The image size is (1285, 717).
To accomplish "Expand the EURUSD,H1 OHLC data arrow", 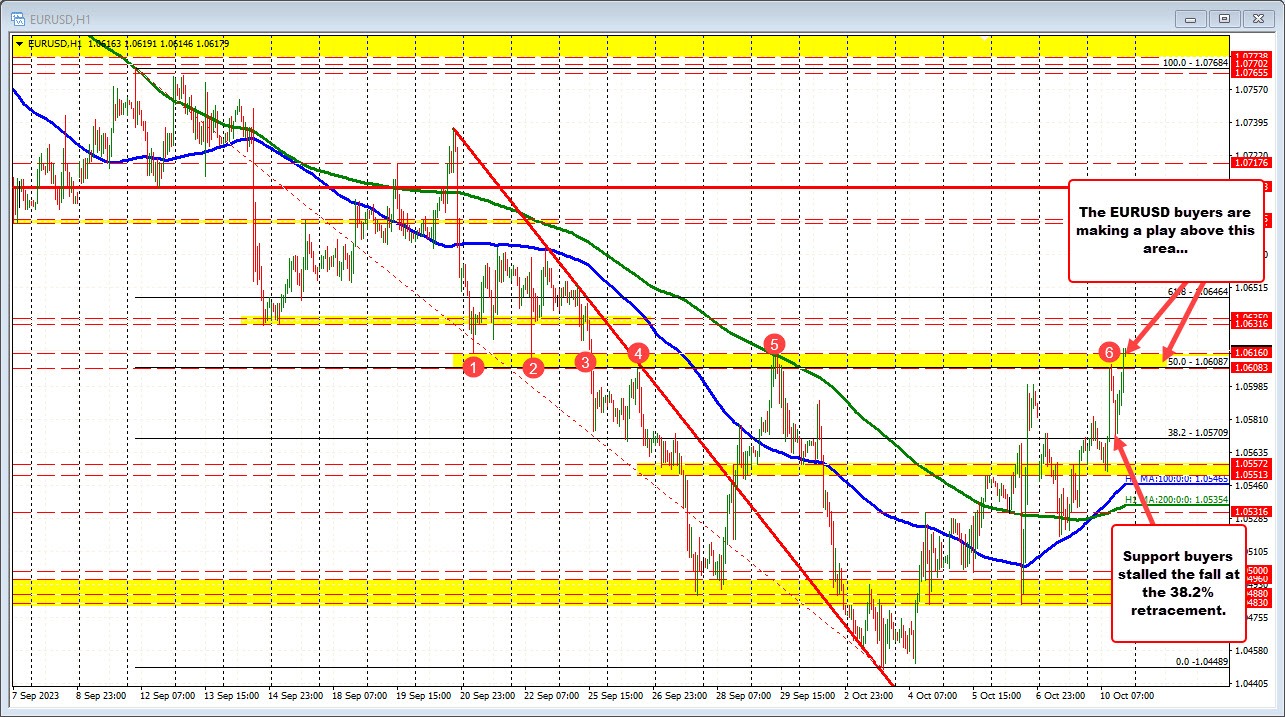I will tap(20, 44).
